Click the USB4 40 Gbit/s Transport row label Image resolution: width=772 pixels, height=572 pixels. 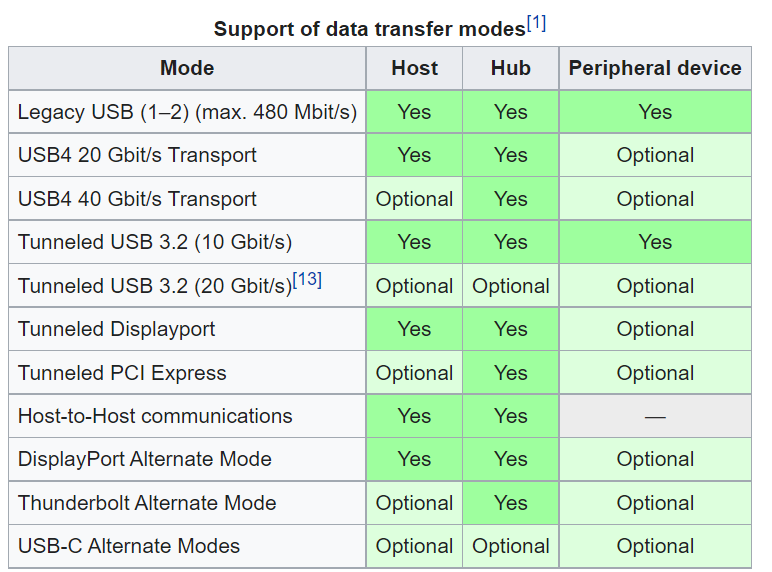click(x=137, y=199)
